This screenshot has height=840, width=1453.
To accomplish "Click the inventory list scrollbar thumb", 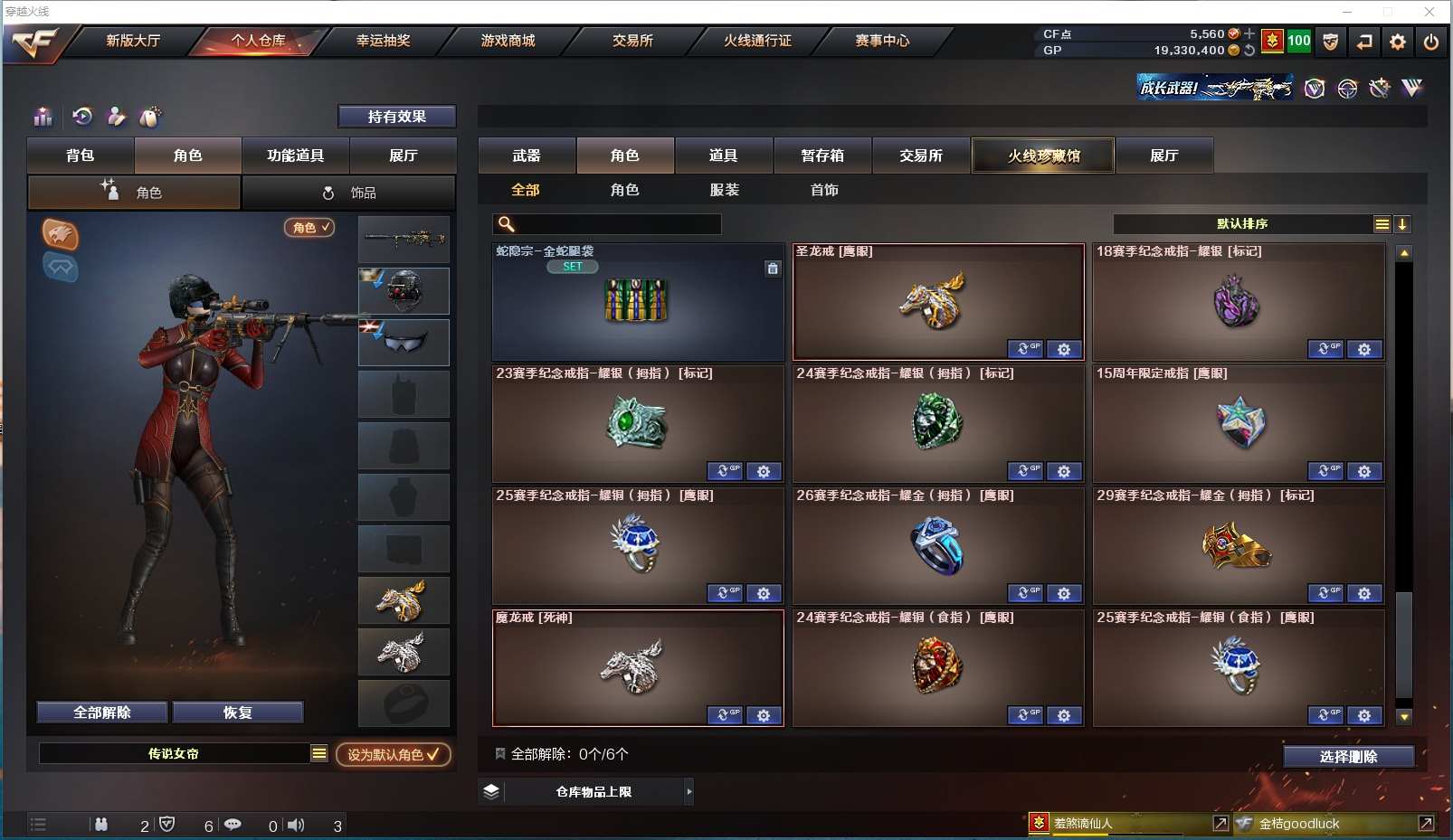I will (x=1404, y=645).
